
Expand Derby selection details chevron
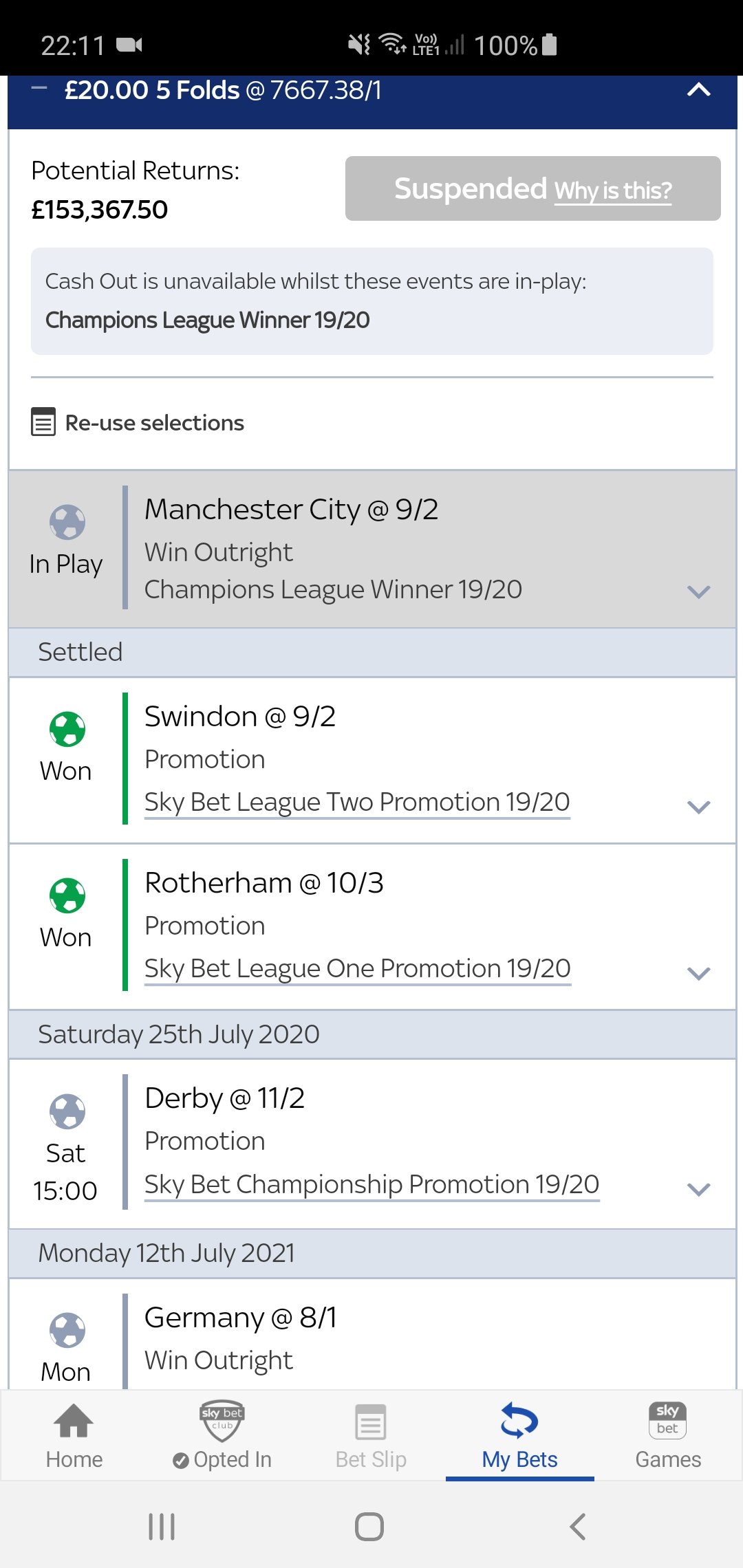pos(699,1189)
